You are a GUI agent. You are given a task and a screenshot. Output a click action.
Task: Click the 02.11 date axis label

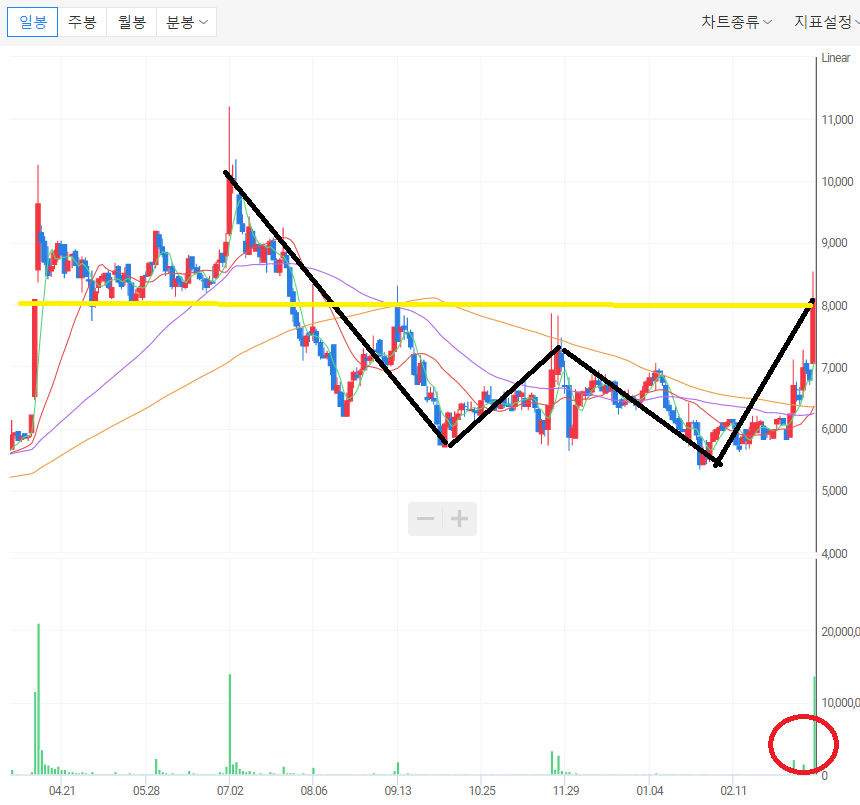(733, 790)
